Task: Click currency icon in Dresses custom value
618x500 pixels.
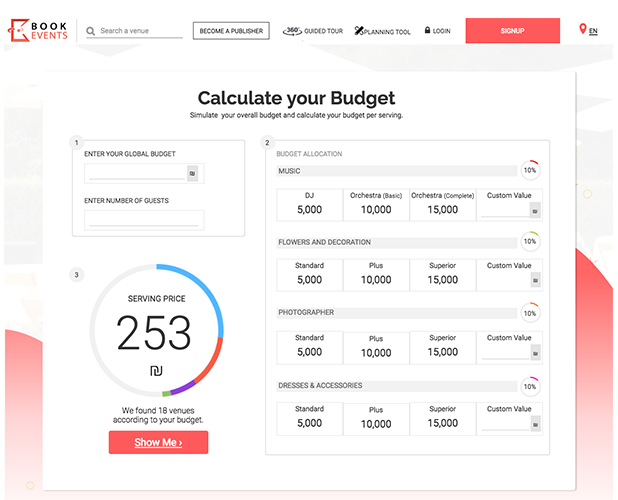Action: 535,424
